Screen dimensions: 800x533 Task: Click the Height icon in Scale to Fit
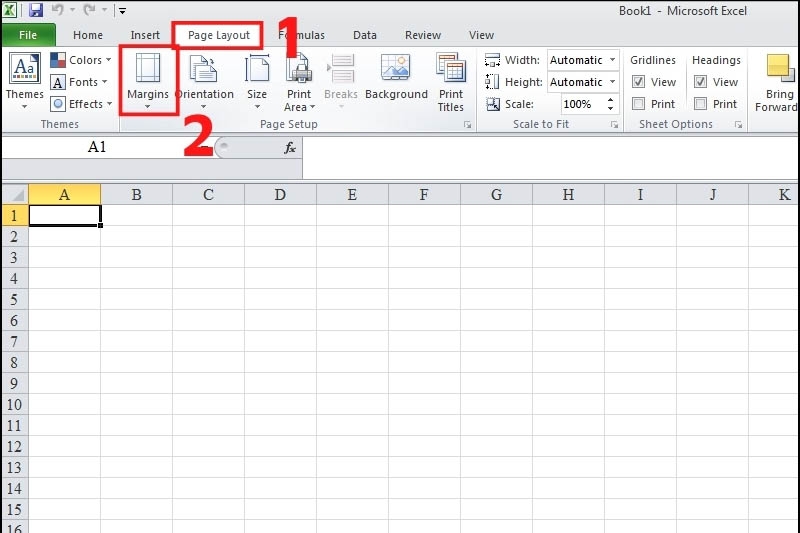pos(492,82)
